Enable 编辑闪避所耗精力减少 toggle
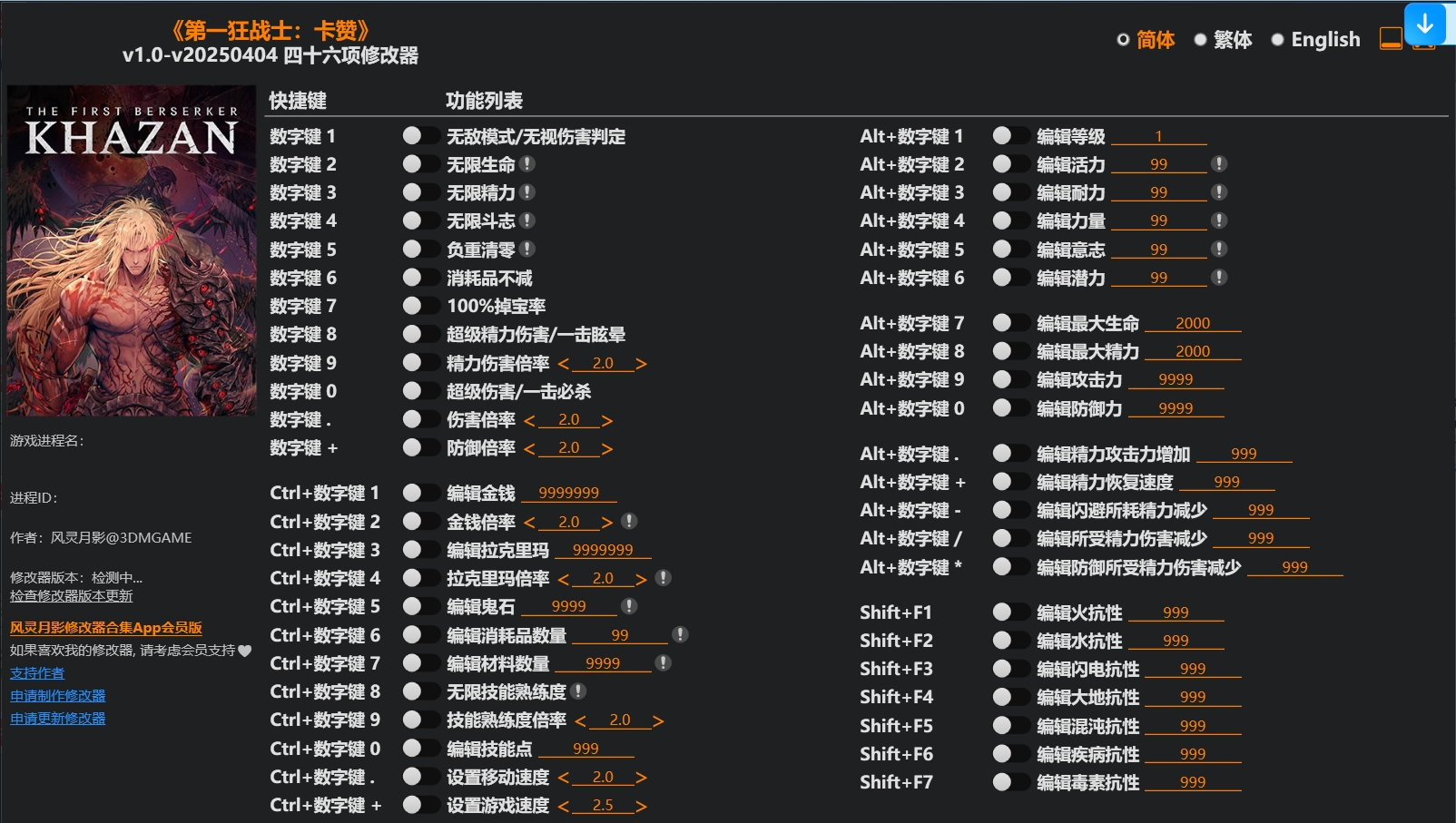This screenshot has width=1456, height=823. [x=1010, y=510]
